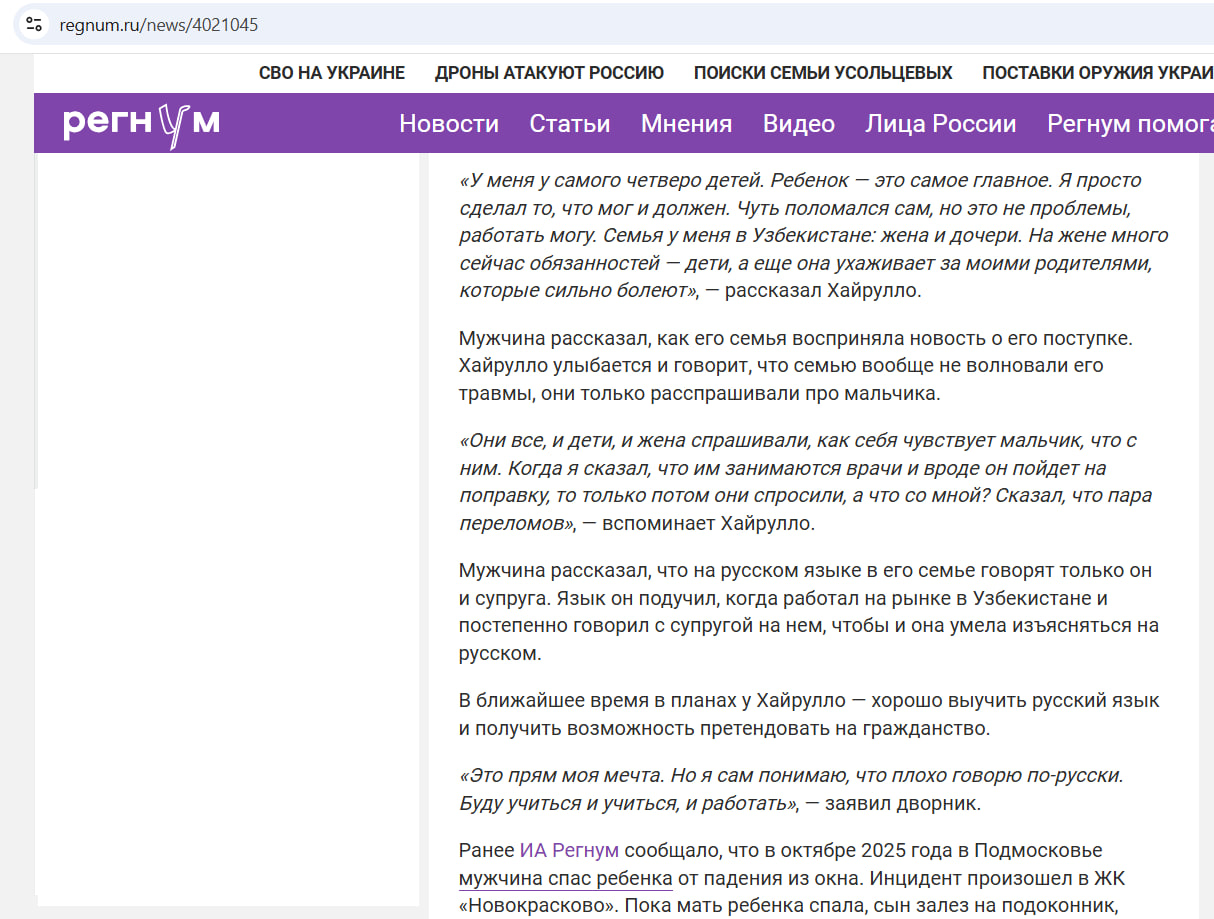Follow the ИА Регнум hyperlink in the article

click(x=569, y=851)
